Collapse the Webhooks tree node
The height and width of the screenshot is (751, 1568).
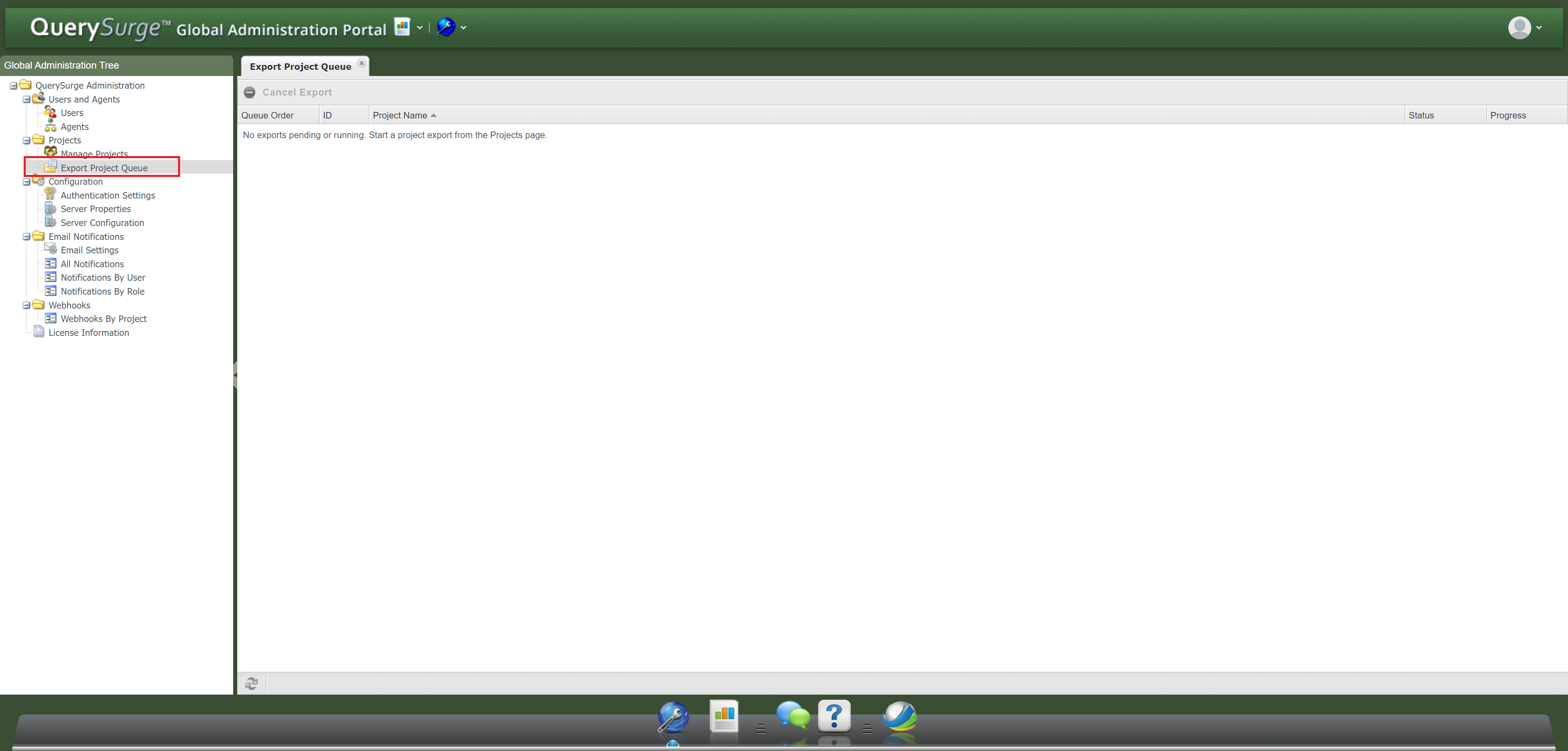(x=27, y=306)
